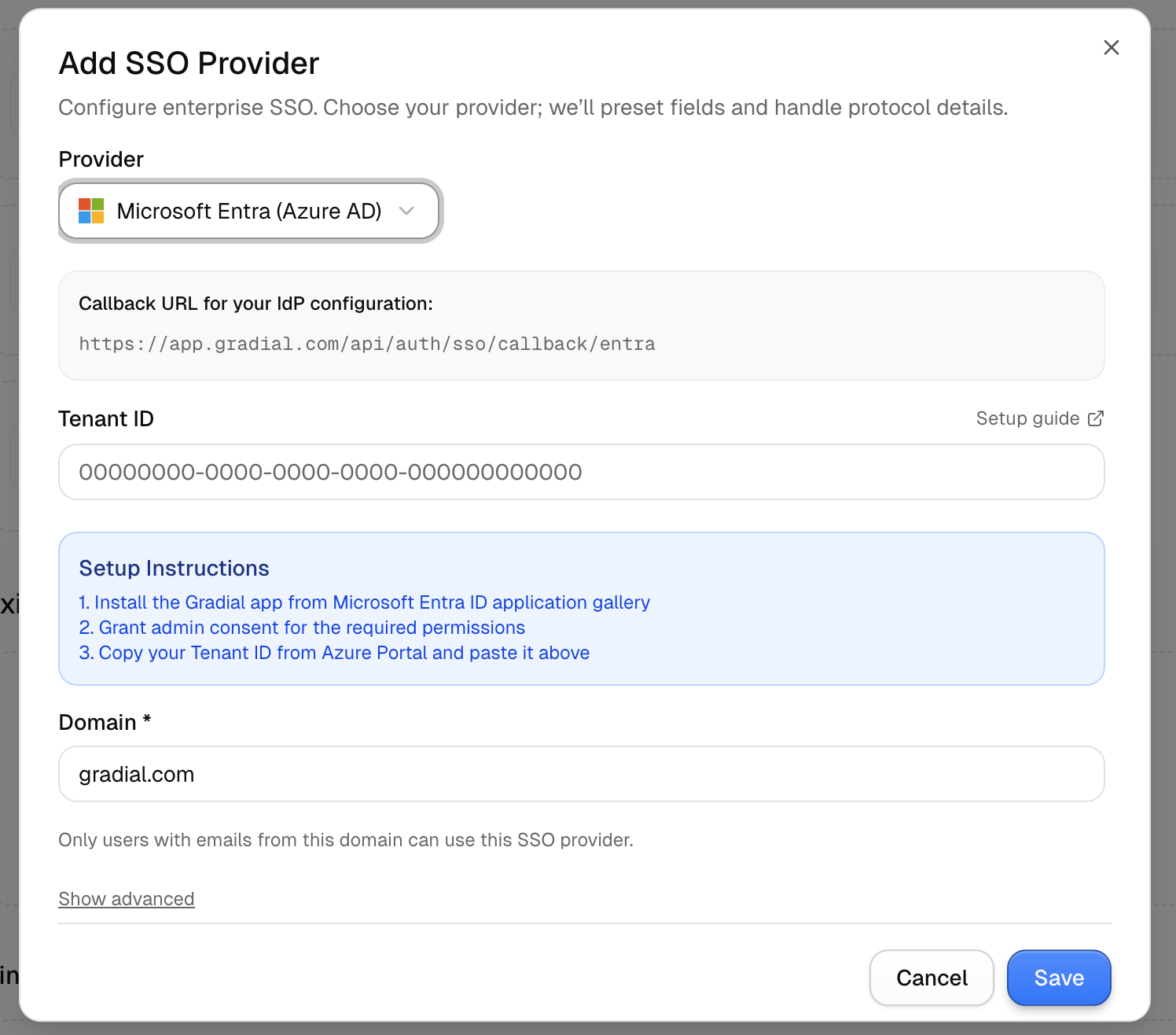Open the Setup guide link
This screenshot has height=1035, width=1176.
pyautogui.click(x=1027, y=418)
